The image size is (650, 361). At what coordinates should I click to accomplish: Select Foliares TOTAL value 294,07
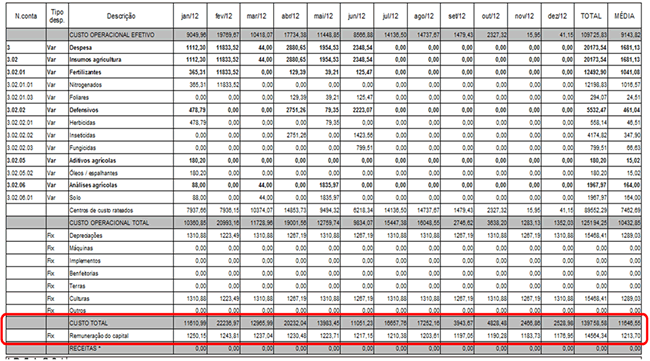point(599,97)
